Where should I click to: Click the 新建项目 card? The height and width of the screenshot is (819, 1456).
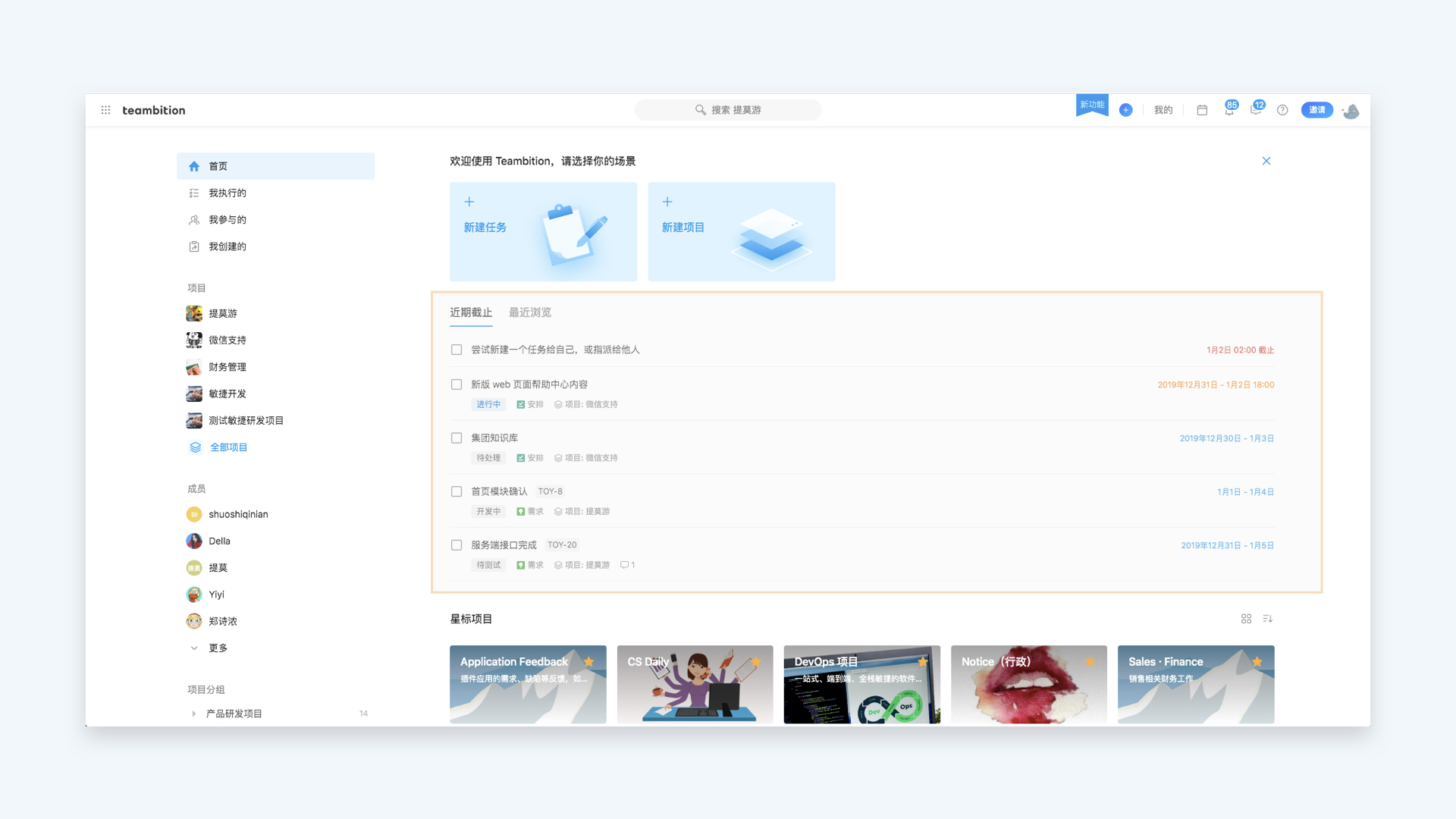pos(742,231)
